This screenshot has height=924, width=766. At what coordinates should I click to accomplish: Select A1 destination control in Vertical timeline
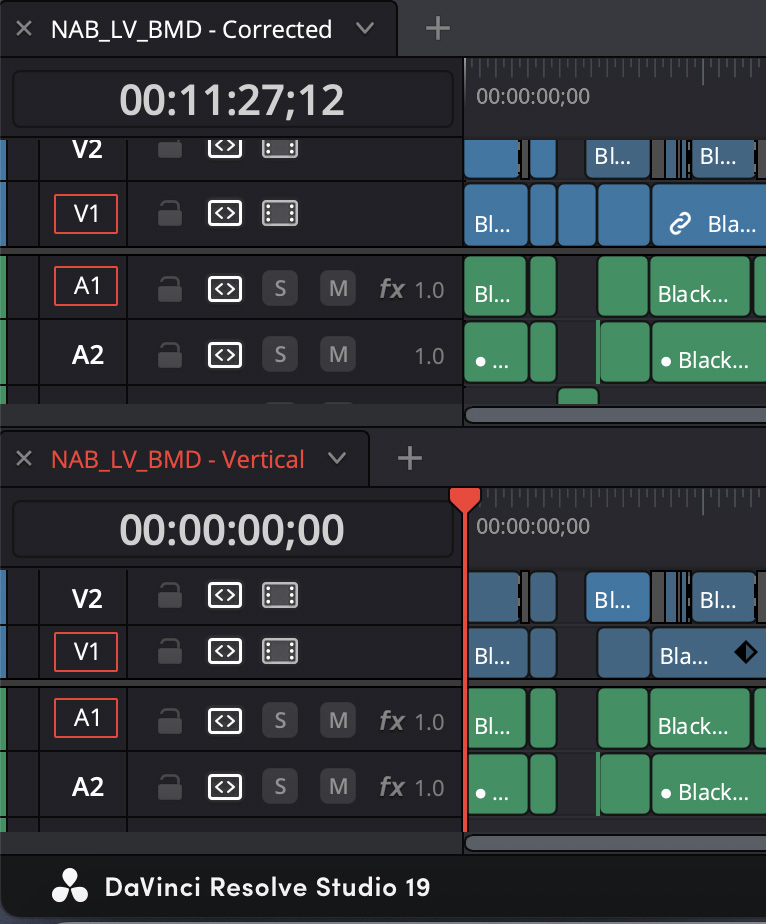click(x=86, y=718)
